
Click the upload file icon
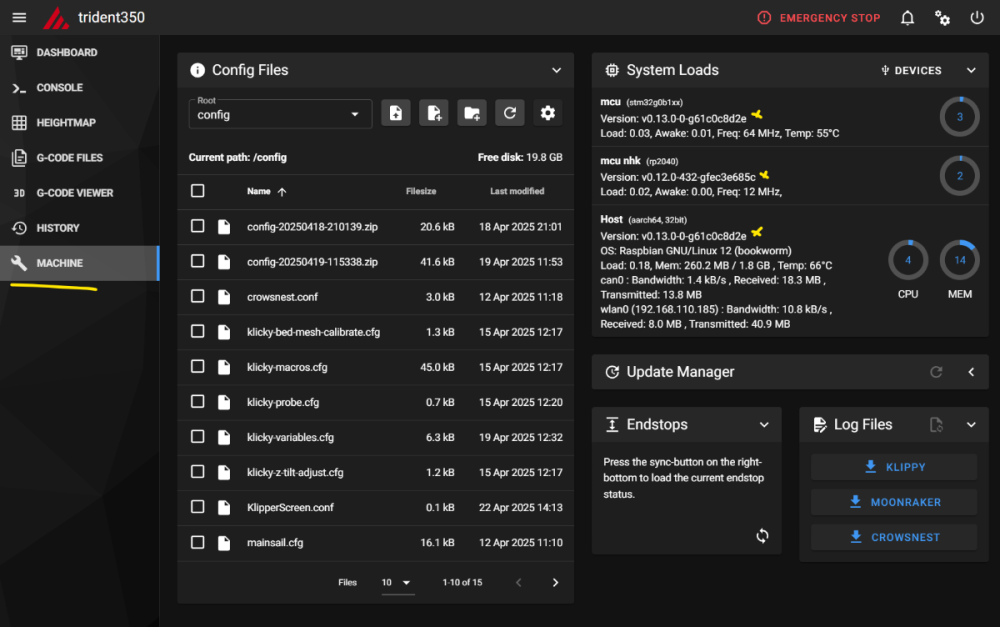(396, 114)
